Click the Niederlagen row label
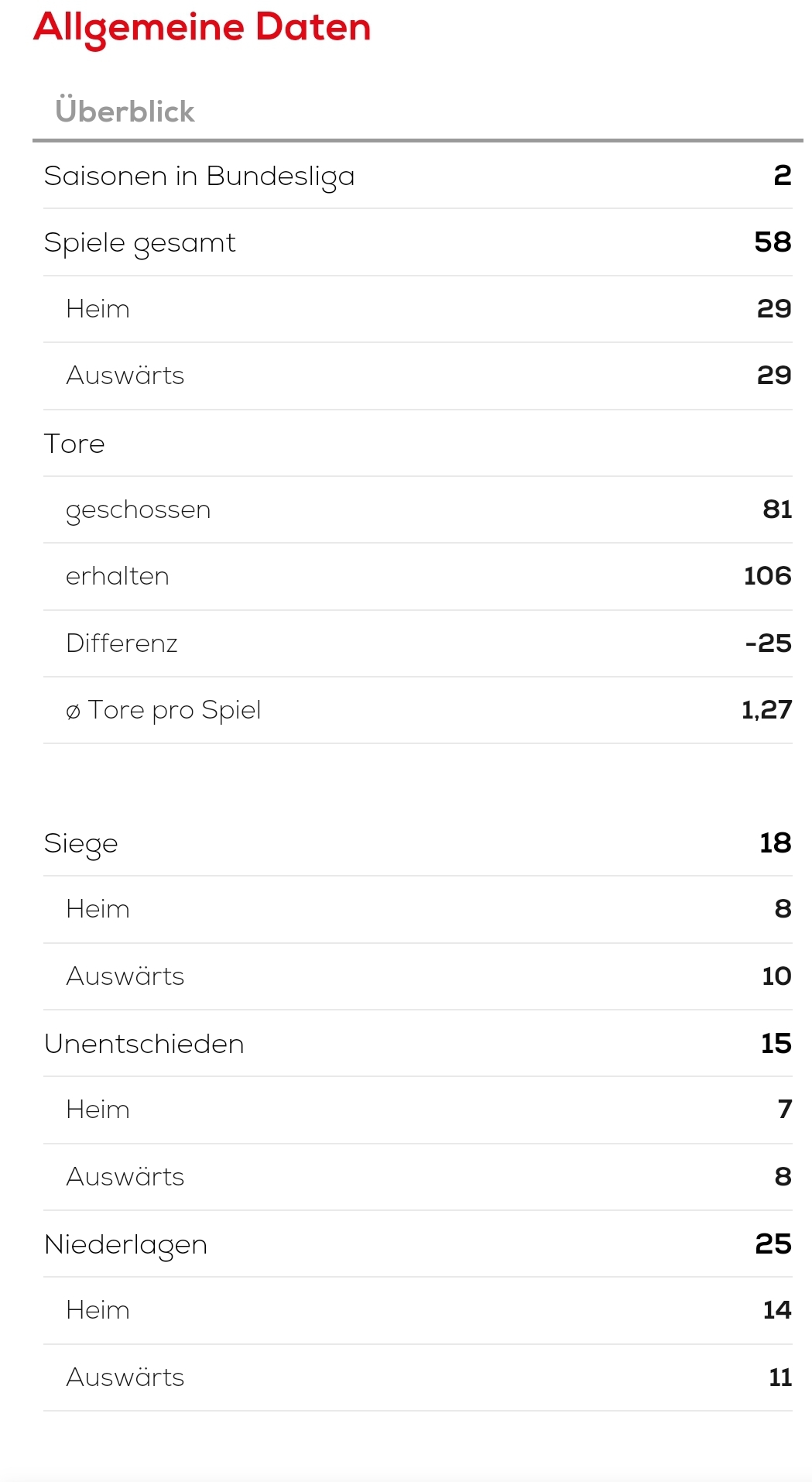This screenshot has height=1482, width=812. click(126, 1244)
